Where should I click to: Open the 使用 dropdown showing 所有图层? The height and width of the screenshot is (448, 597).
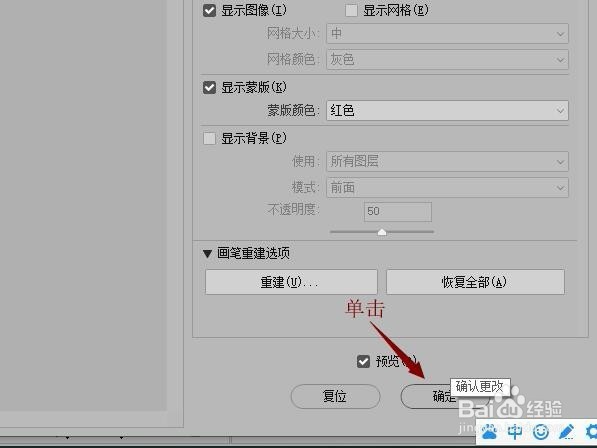(447, 161)
